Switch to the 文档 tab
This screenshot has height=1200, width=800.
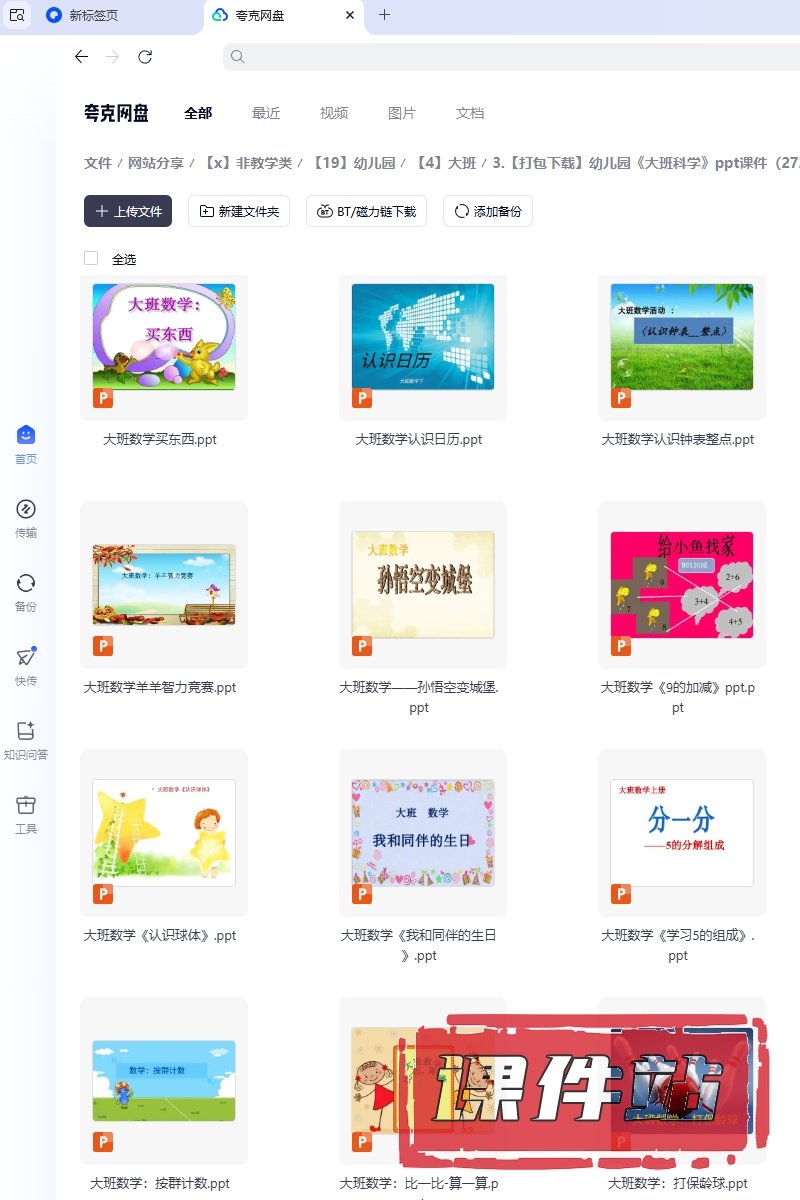tap(470, 113)
